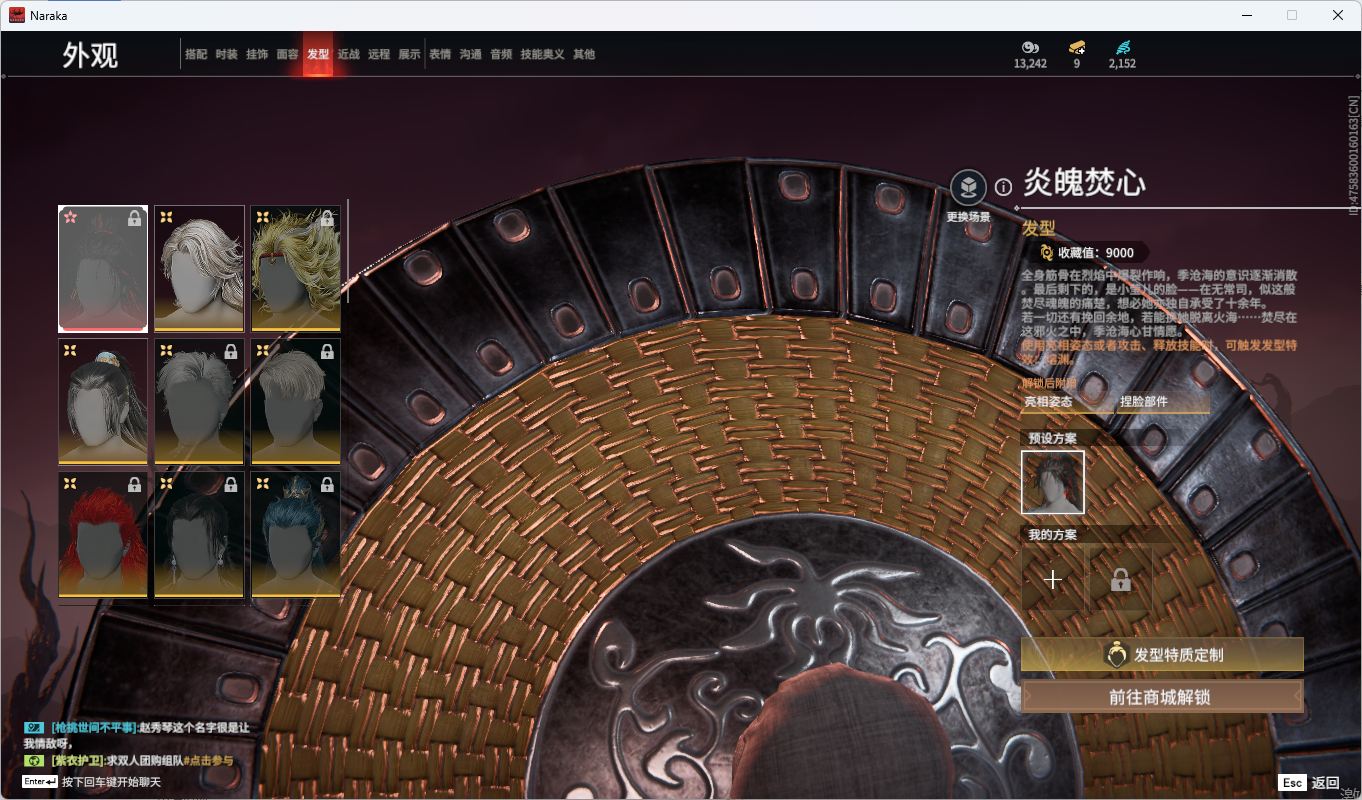Click the chat channel icon beside 紫衣护卫

click(33, 760)
